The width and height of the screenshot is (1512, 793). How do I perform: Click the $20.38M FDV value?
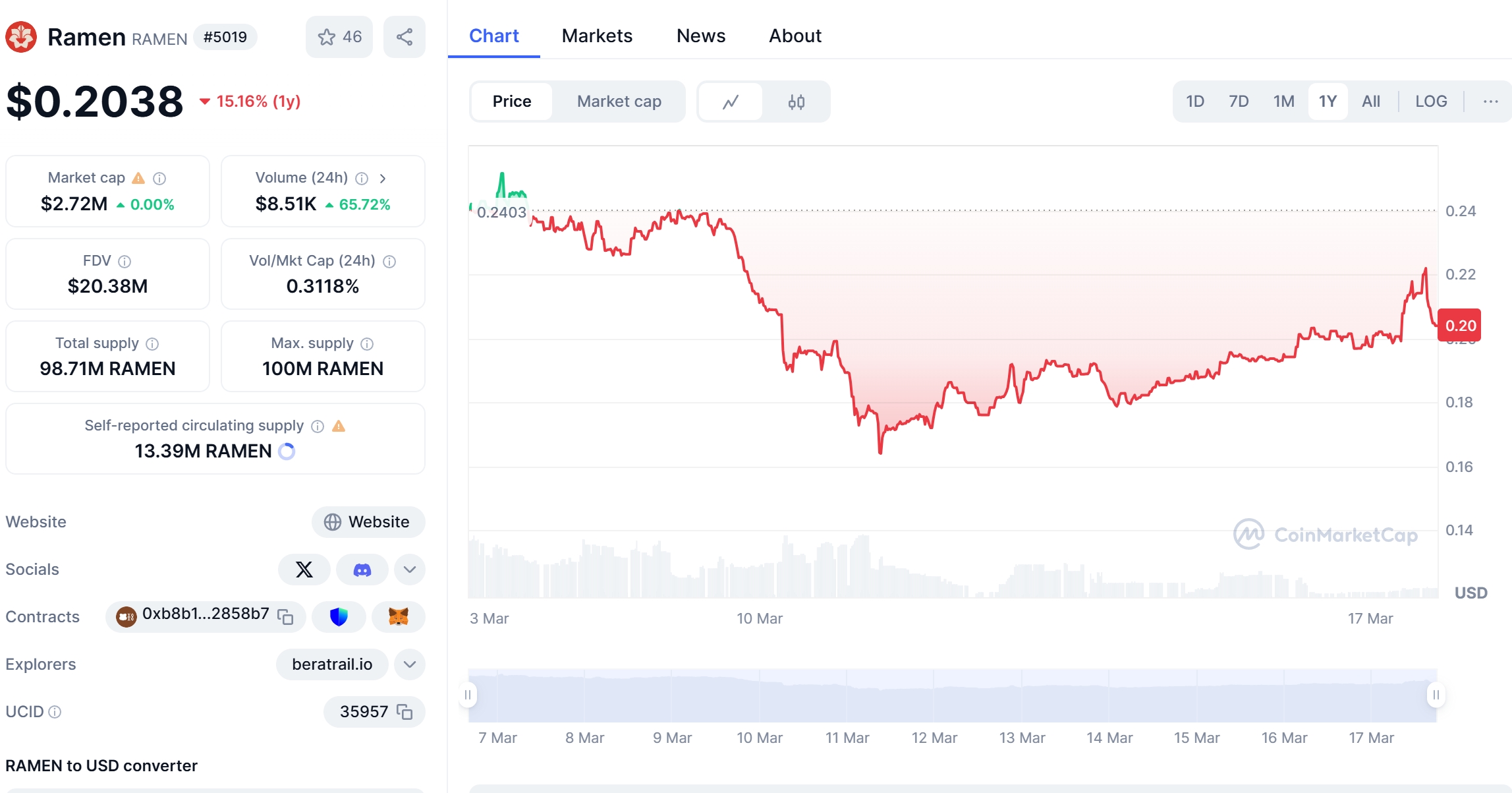[107, 286]
